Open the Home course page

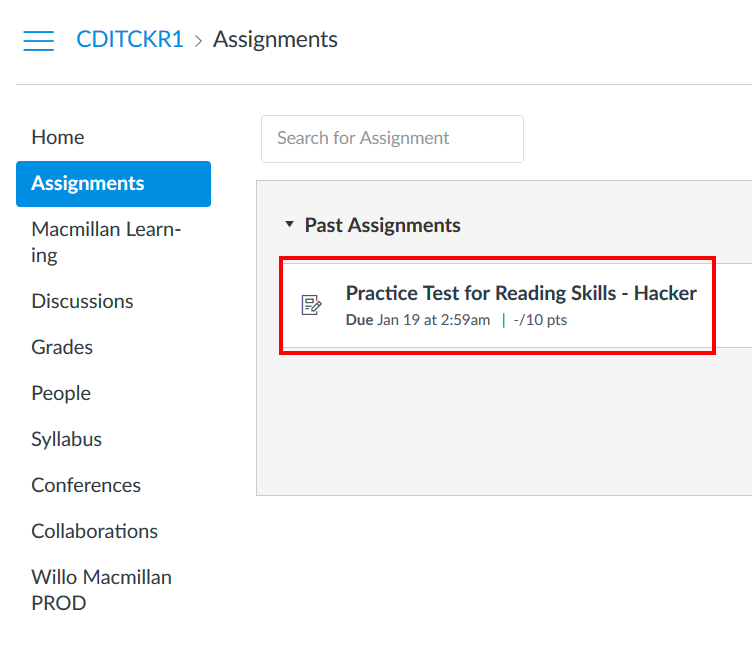click(x=57, y=137)
